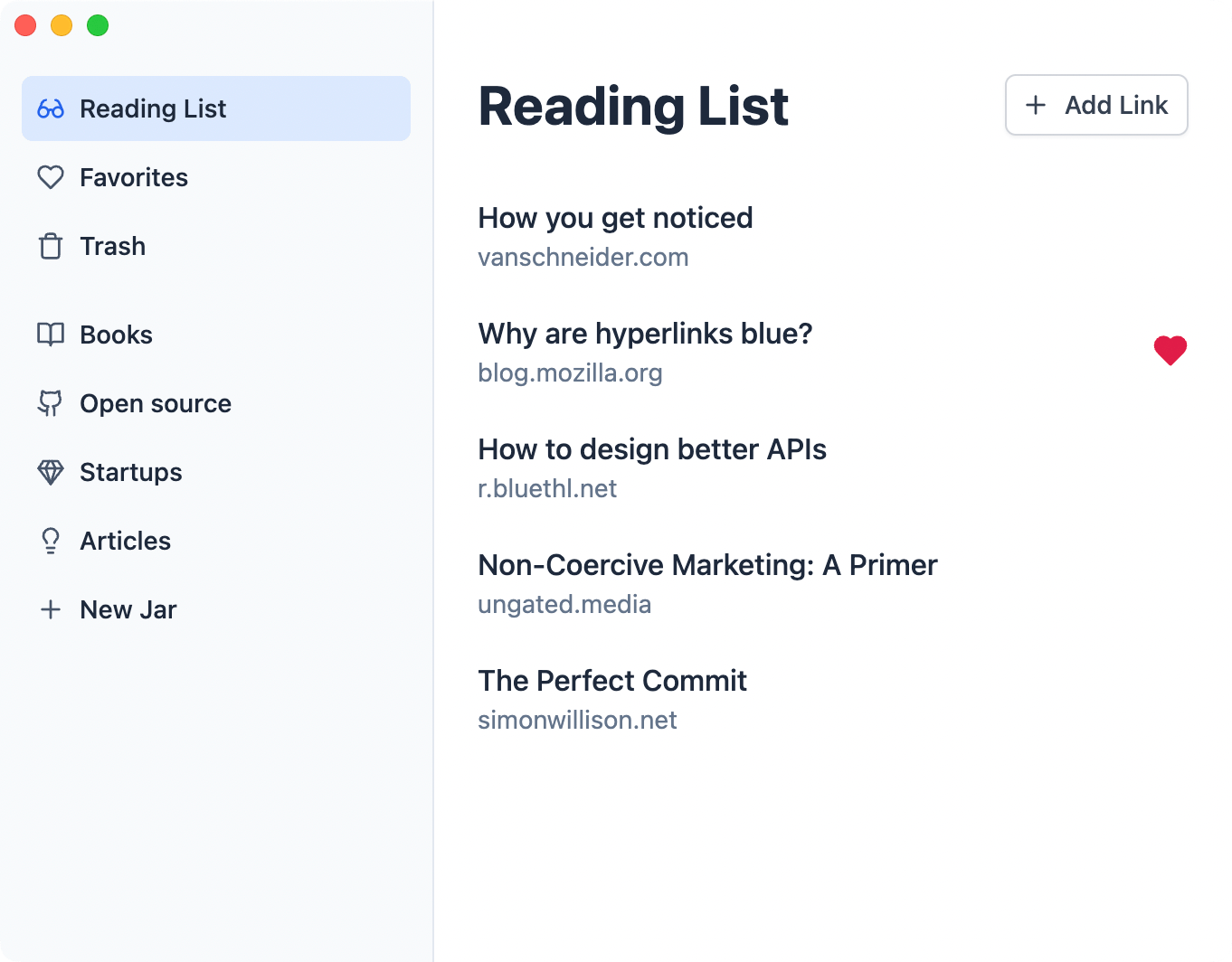Viewport: 1232px width, 962px height.
Task: Open 'How to design better APIs' link
Action: point(651,449)
